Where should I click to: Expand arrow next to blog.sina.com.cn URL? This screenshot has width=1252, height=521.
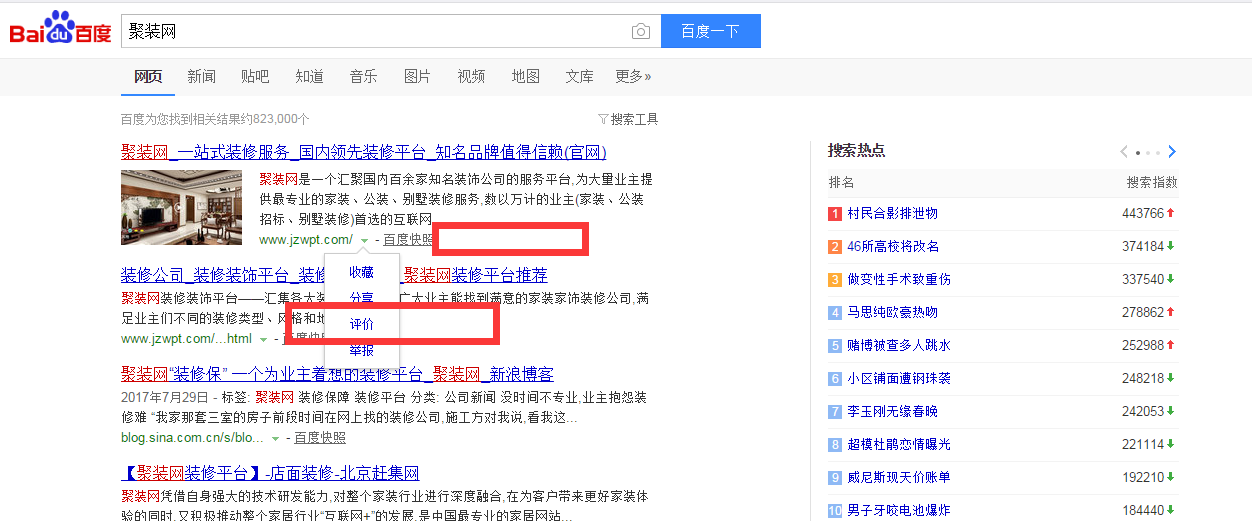pos(275,439)
